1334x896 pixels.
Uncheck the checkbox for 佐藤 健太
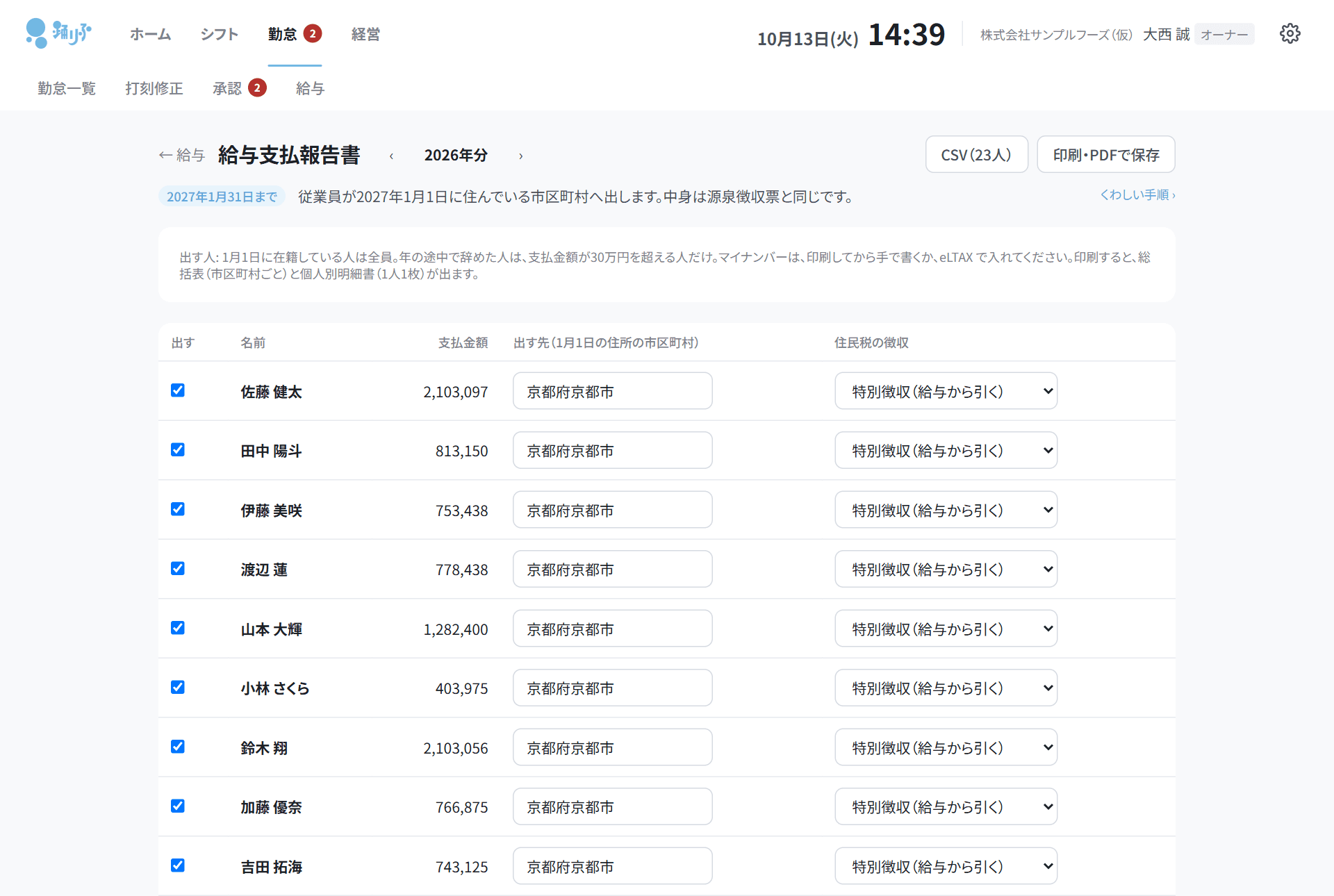click(x=178, y=390)
